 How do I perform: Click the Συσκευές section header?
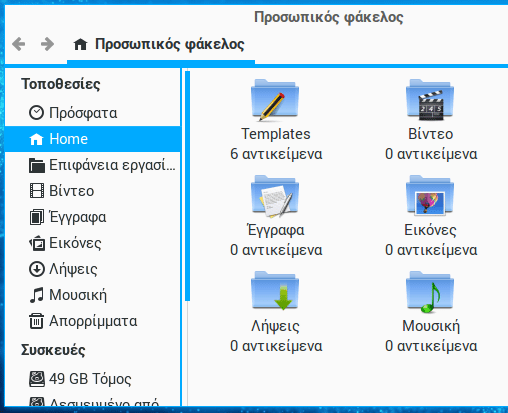tap(53, 350)
